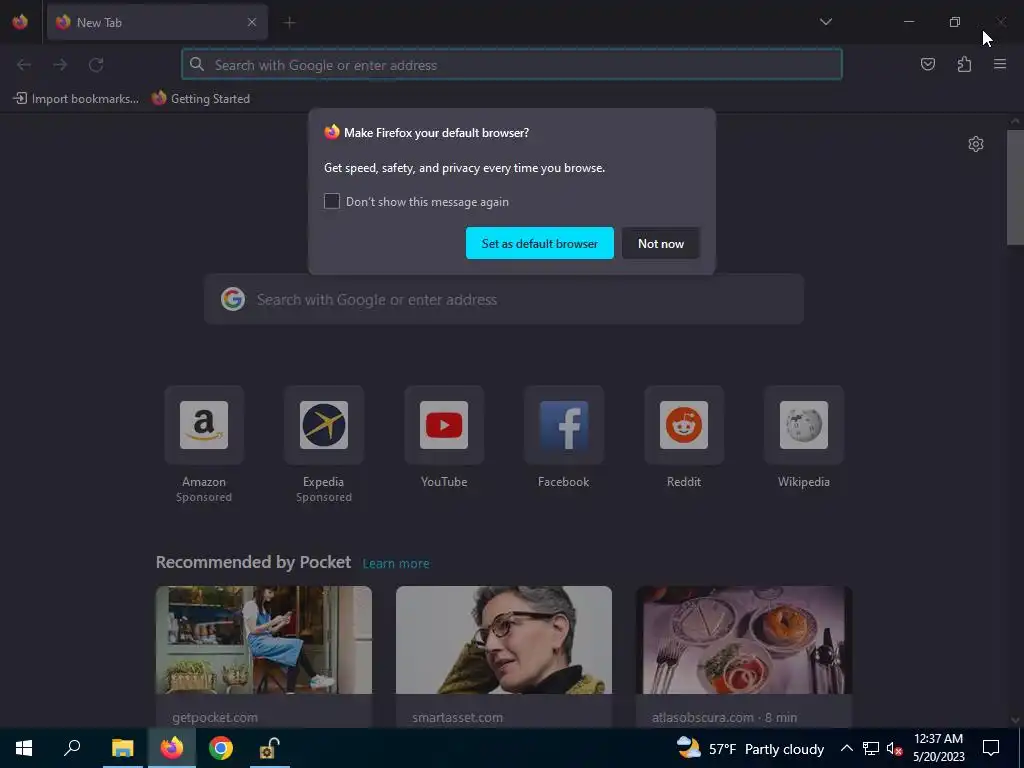This screenshot has height=768, width=1024.
Task: Open the Save to Pocket icon
Action: (927, 64)
